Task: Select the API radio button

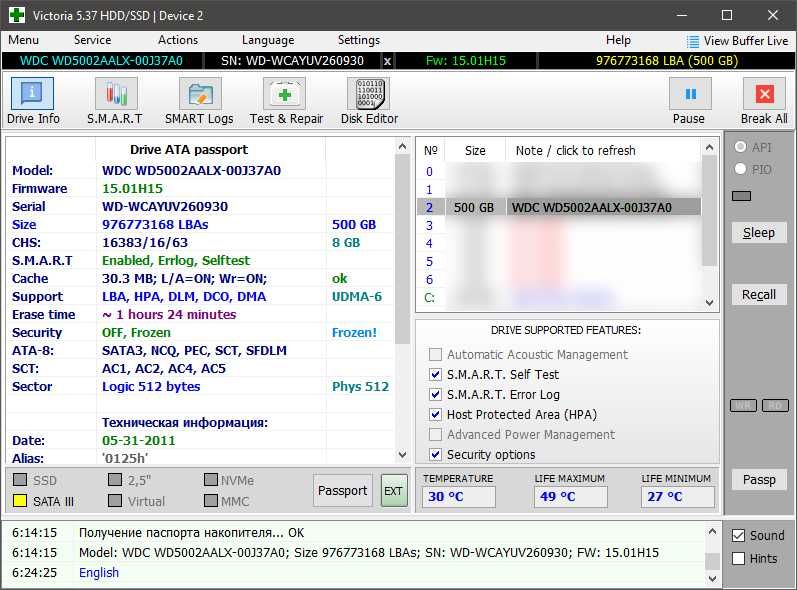Action: coord(740,147)
